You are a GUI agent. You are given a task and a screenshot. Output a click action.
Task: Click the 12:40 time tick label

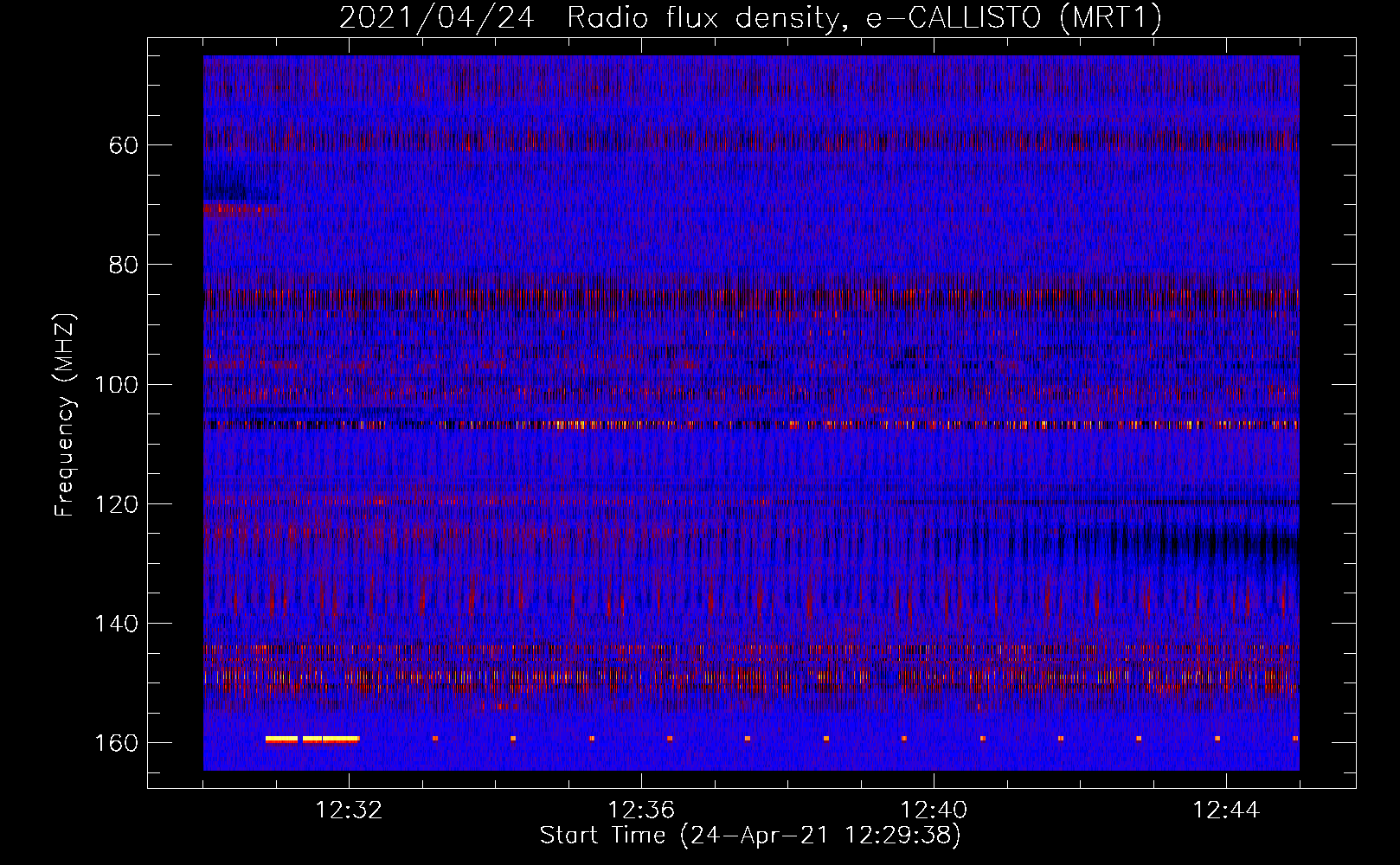[934, 811]
